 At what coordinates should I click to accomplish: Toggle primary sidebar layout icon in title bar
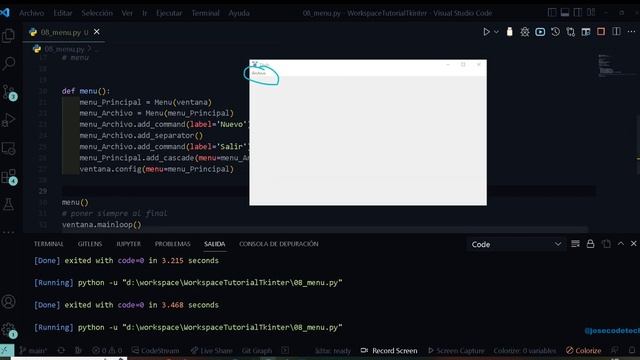coord(552,13)
